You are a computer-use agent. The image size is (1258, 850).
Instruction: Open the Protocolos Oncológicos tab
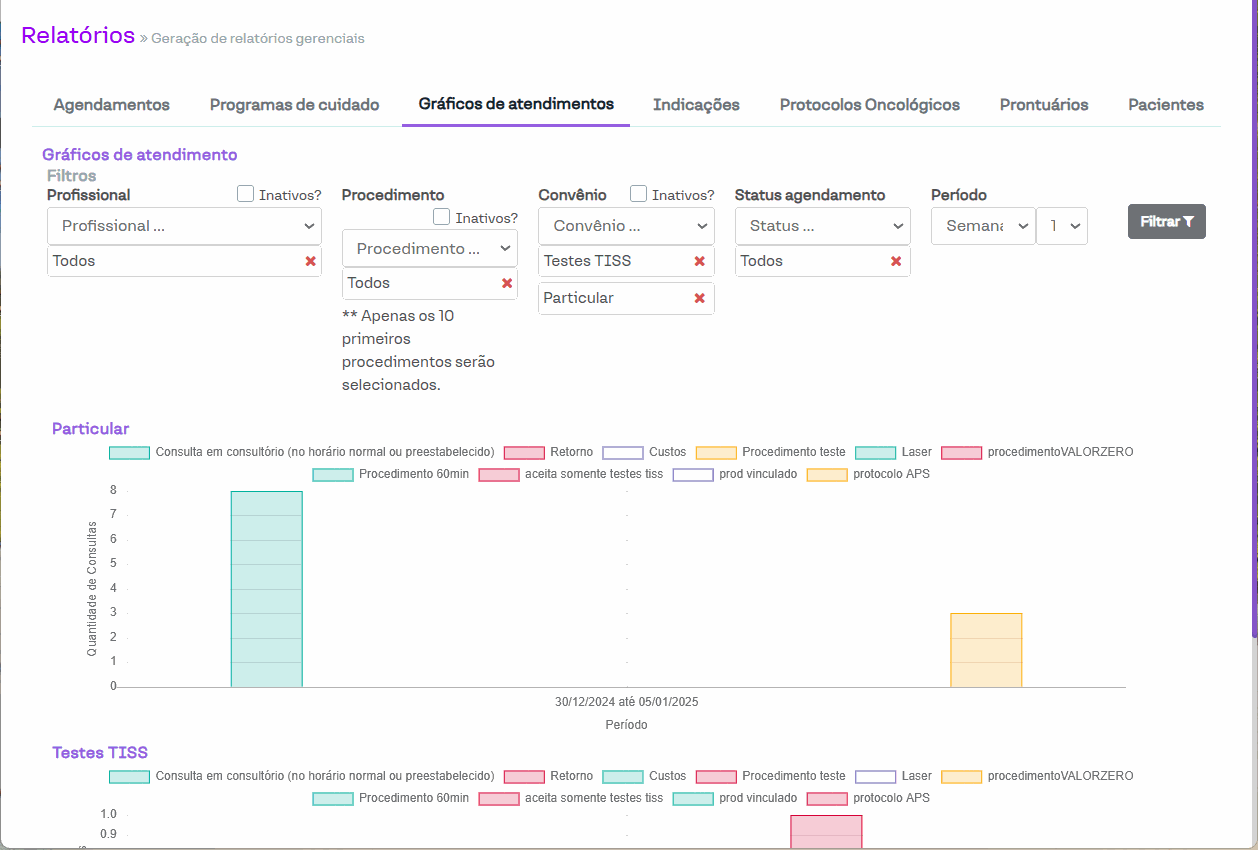869,105
